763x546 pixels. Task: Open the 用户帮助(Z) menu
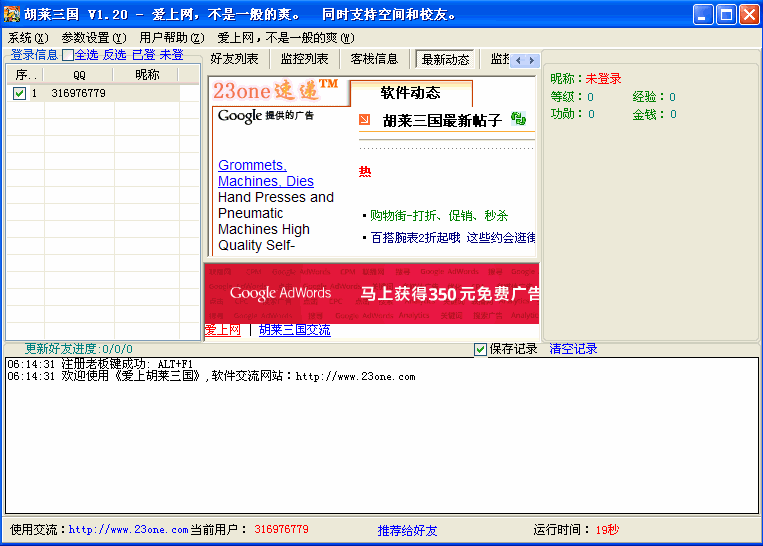point(172,37)
